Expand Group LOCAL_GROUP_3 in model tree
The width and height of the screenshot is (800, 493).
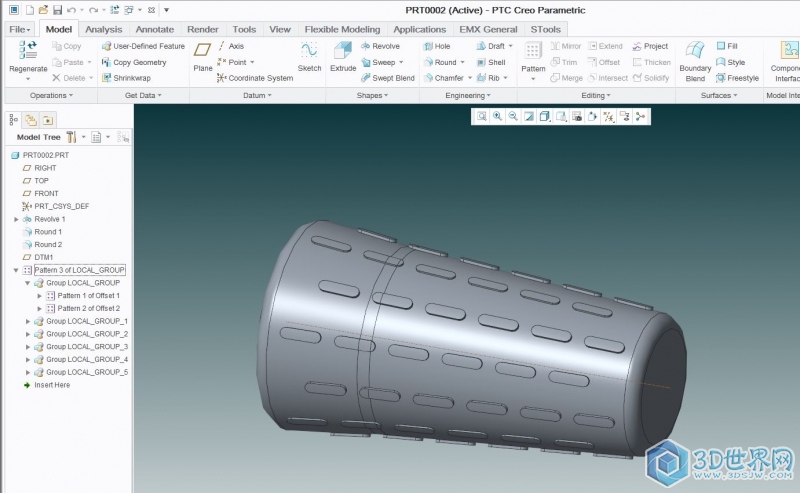pos(28,346)
